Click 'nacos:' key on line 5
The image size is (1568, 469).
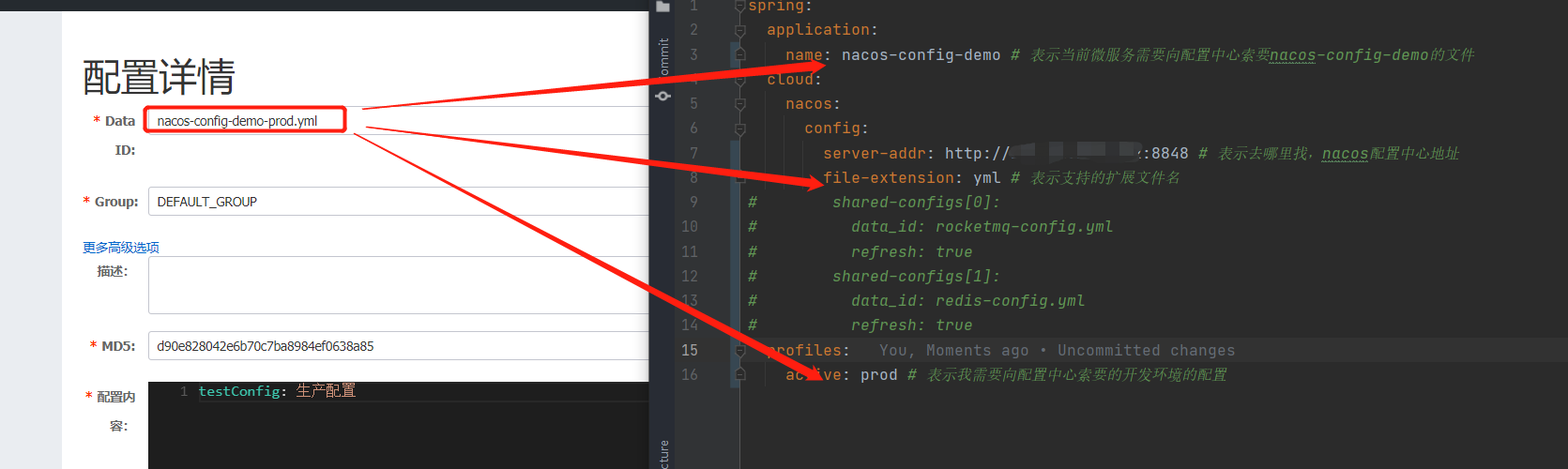(813, 104)
